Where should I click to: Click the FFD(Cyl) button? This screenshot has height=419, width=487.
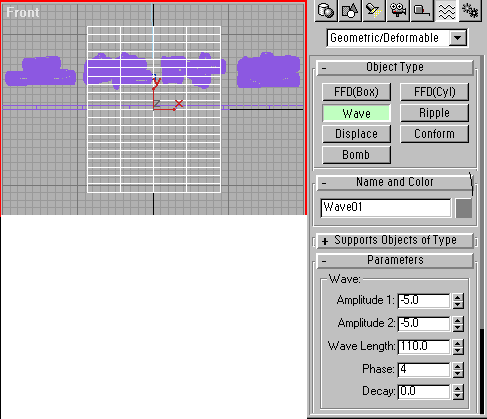(x=434, y=92)
